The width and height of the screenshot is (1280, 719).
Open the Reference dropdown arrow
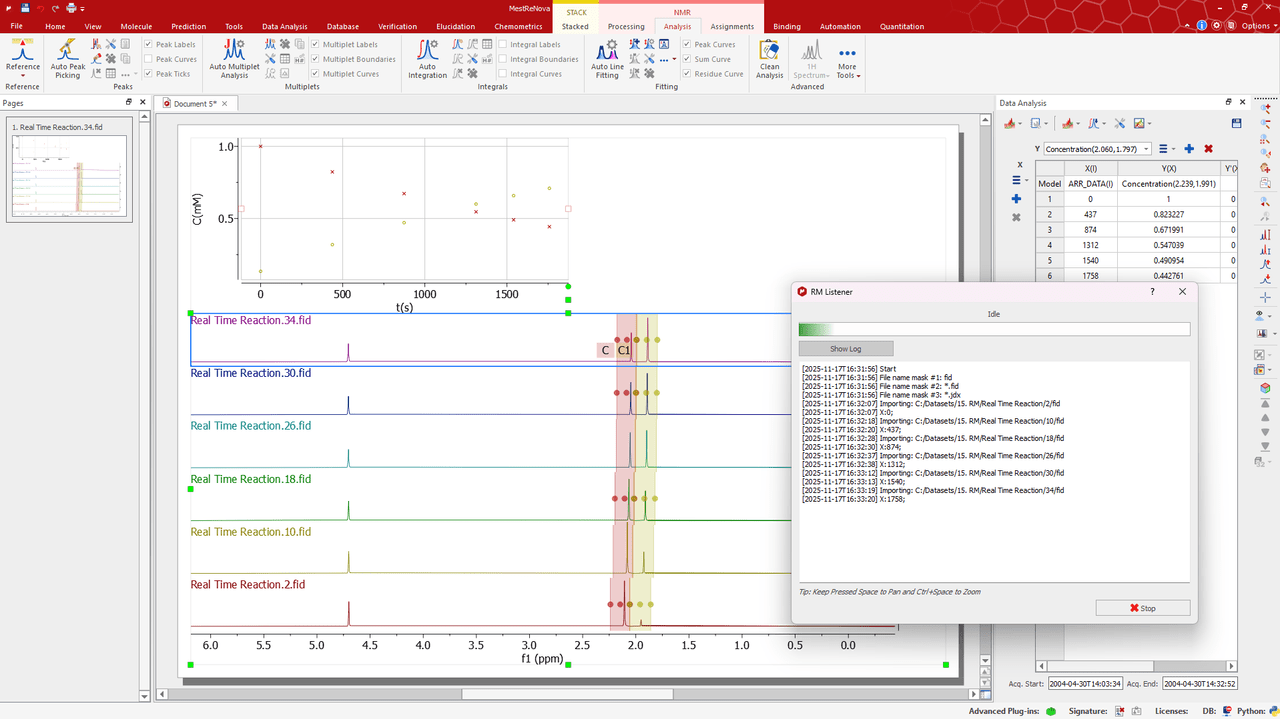click(23, 76)
